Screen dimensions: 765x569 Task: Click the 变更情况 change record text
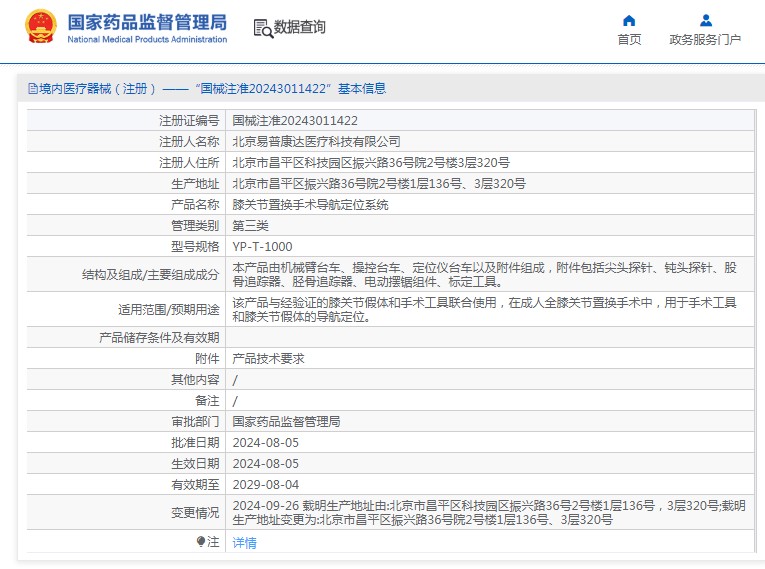(x=489, y=512)
